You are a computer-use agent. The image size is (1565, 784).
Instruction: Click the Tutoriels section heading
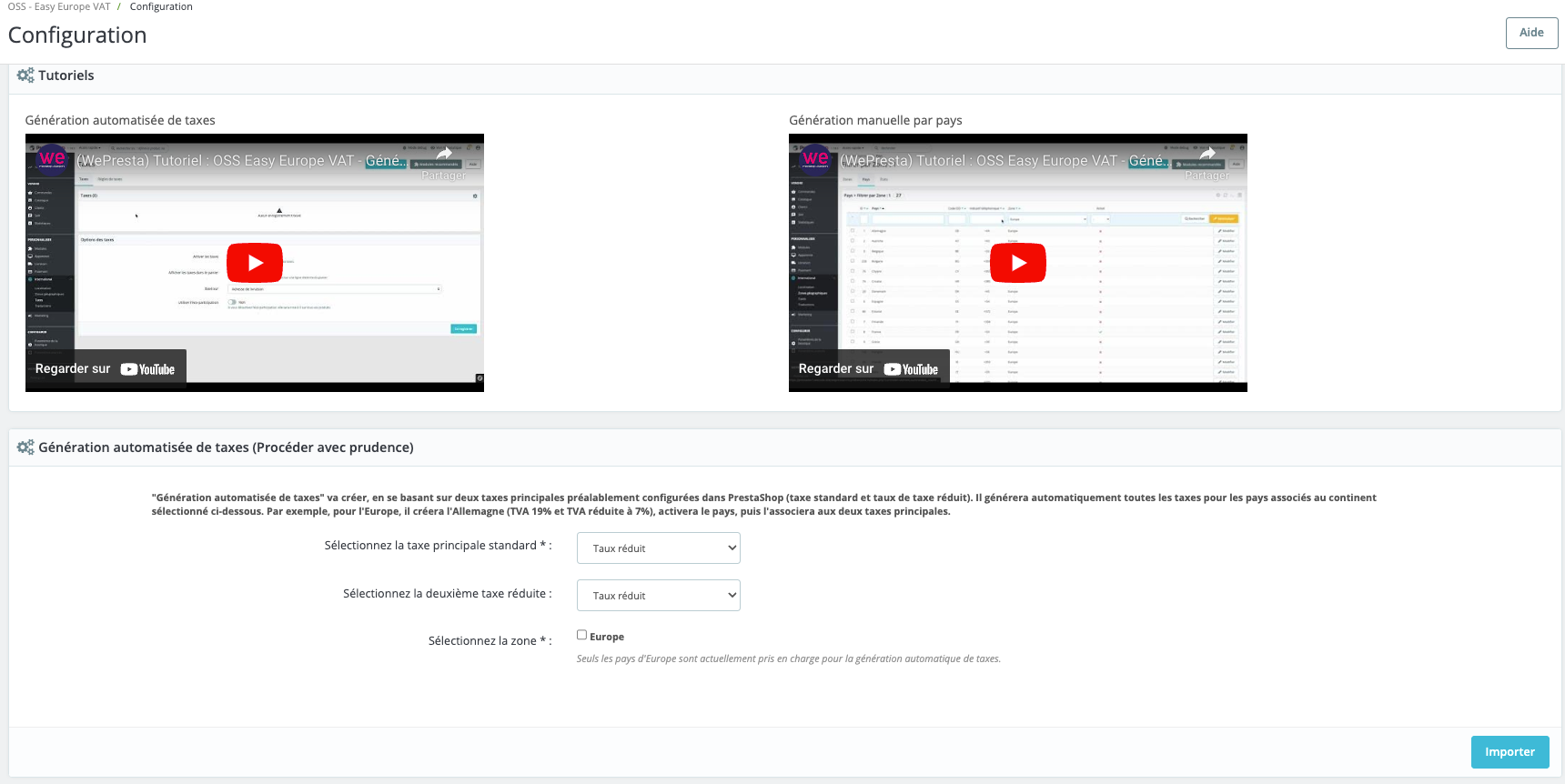tap(66, 75)
